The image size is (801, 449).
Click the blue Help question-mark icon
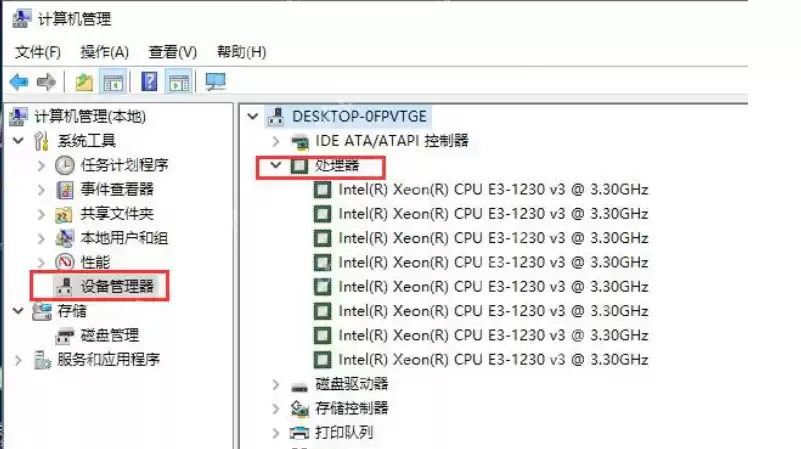coord(150,82)
